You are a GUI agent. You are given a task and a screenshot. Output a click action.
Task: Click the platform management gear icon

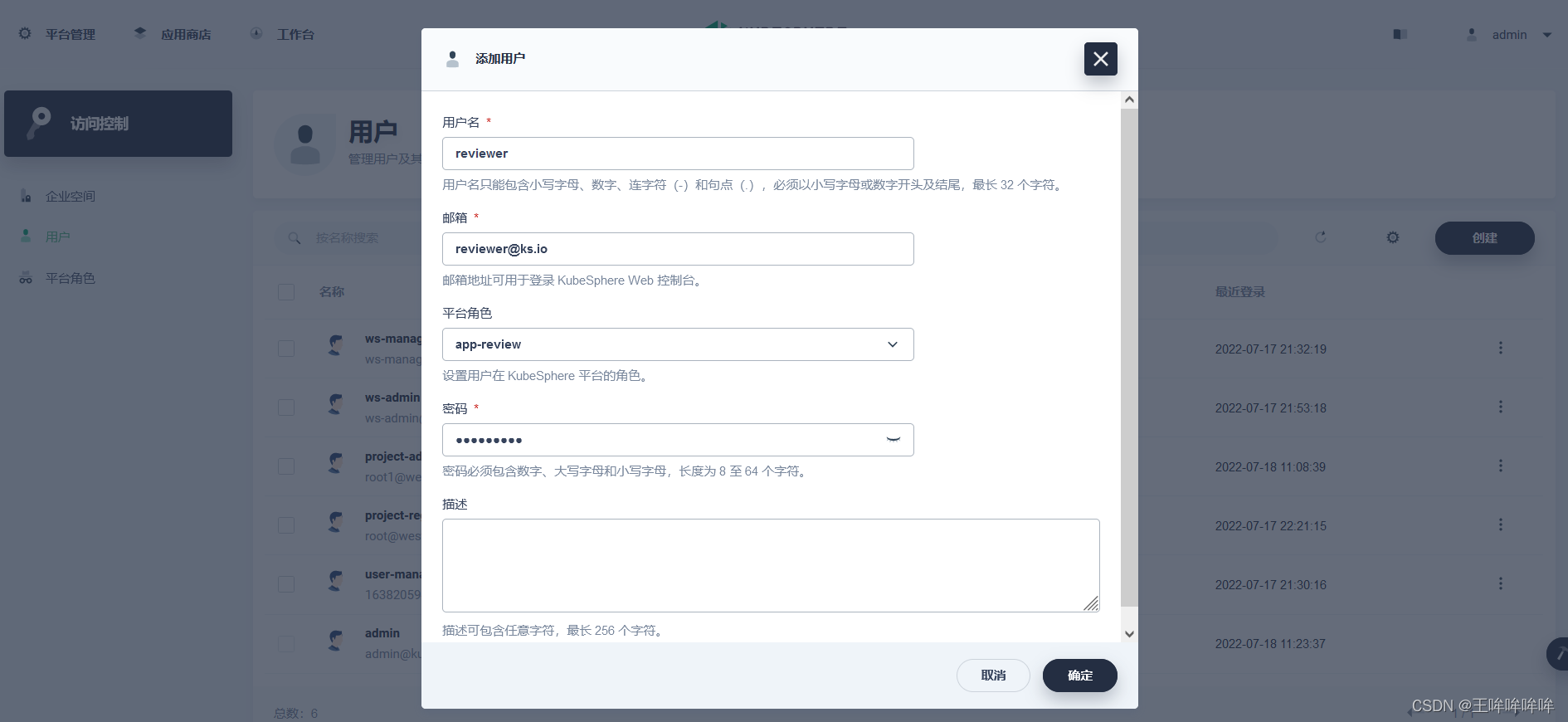[25, 33]
